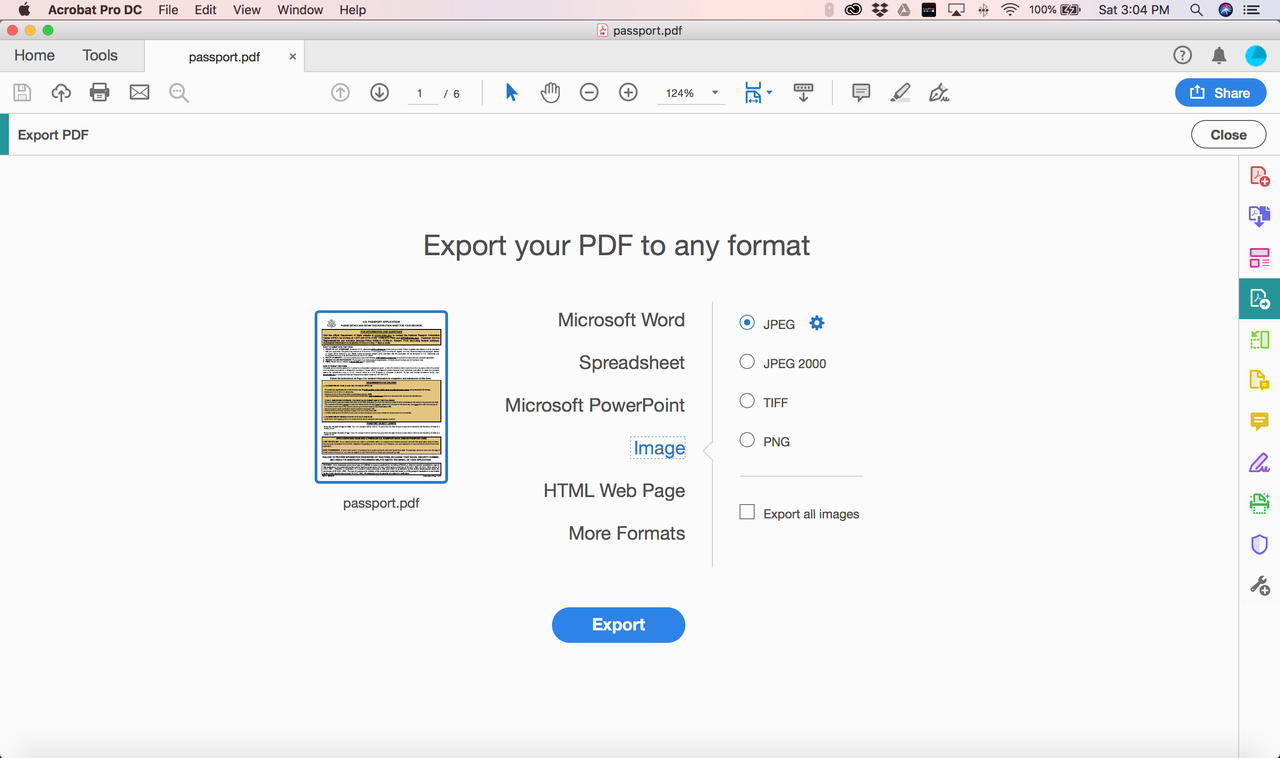Enable Export all images checkbox
Image resolution: width=1280 pixels, height=758 pixels.
pos(747,512)
